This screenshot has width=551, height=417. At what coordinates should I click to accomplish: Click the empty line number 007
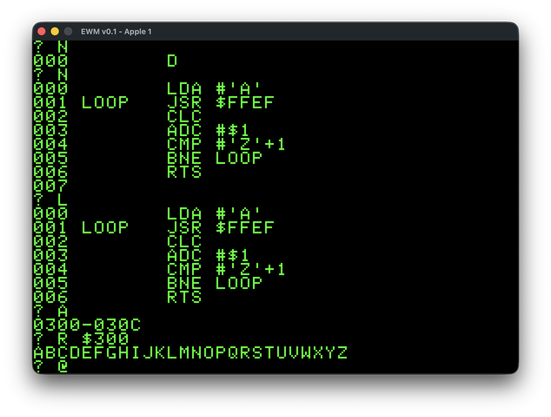pyautogui.click(x=50, y=186)
